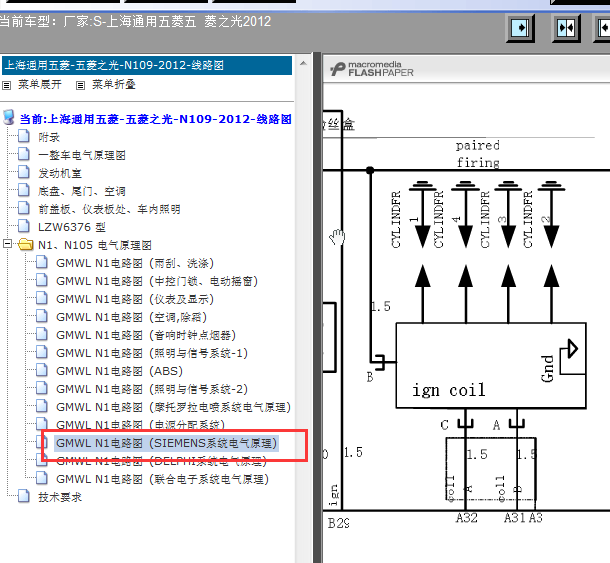This screenshot has width=610, height=563.
Task: Open the 附录 tree item
Action: point(49,137)
